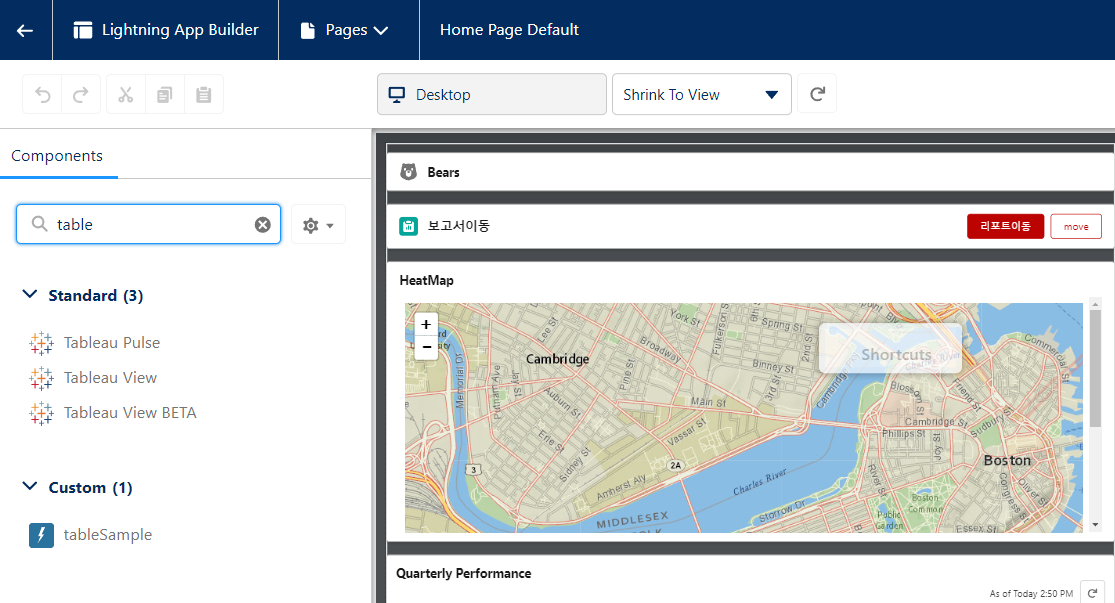
Task: Collapse the Standard (3) section
Action: [x=30, y=294]
